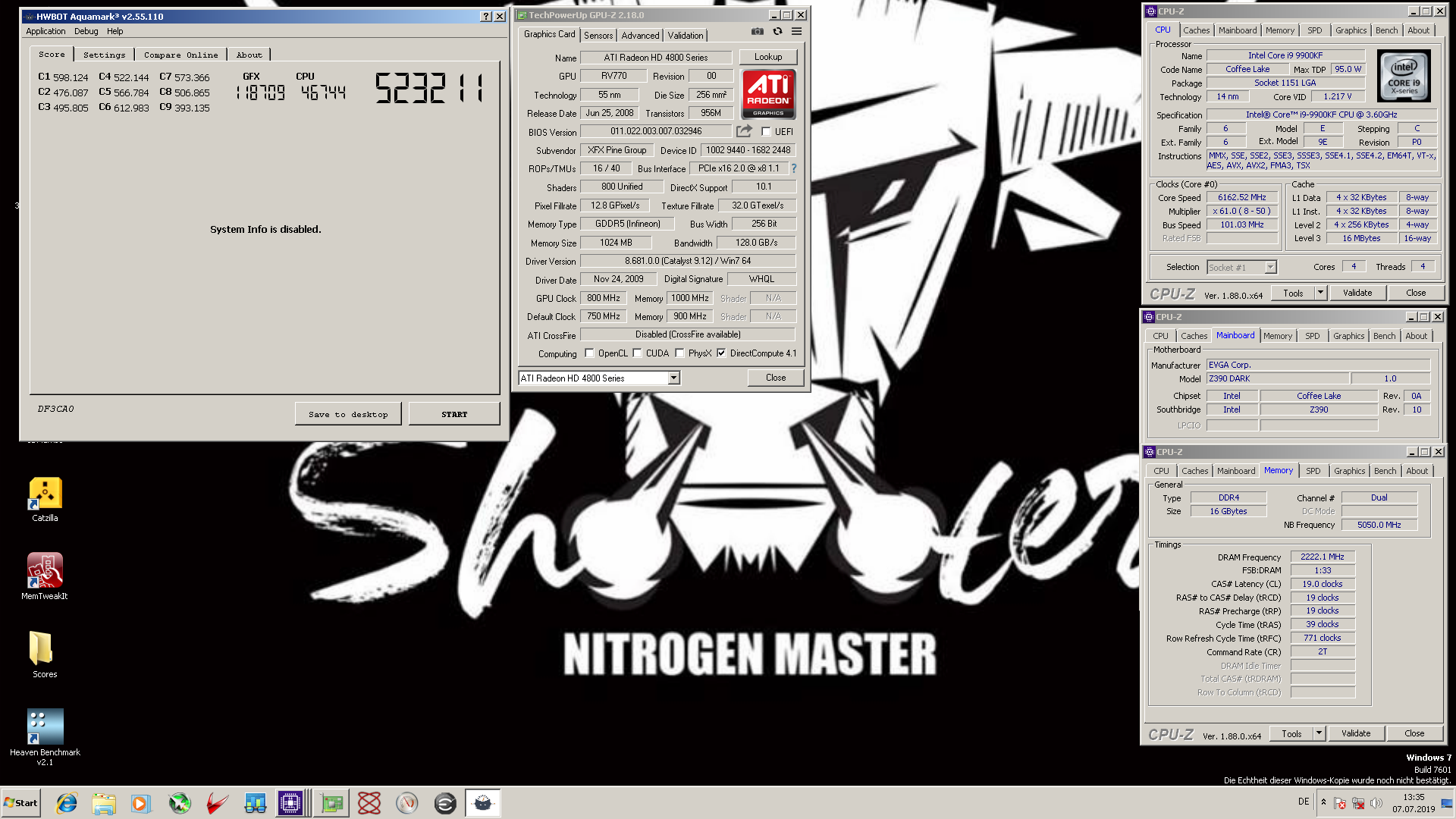Switch to the Compare Online tab

tap(180, 55)
